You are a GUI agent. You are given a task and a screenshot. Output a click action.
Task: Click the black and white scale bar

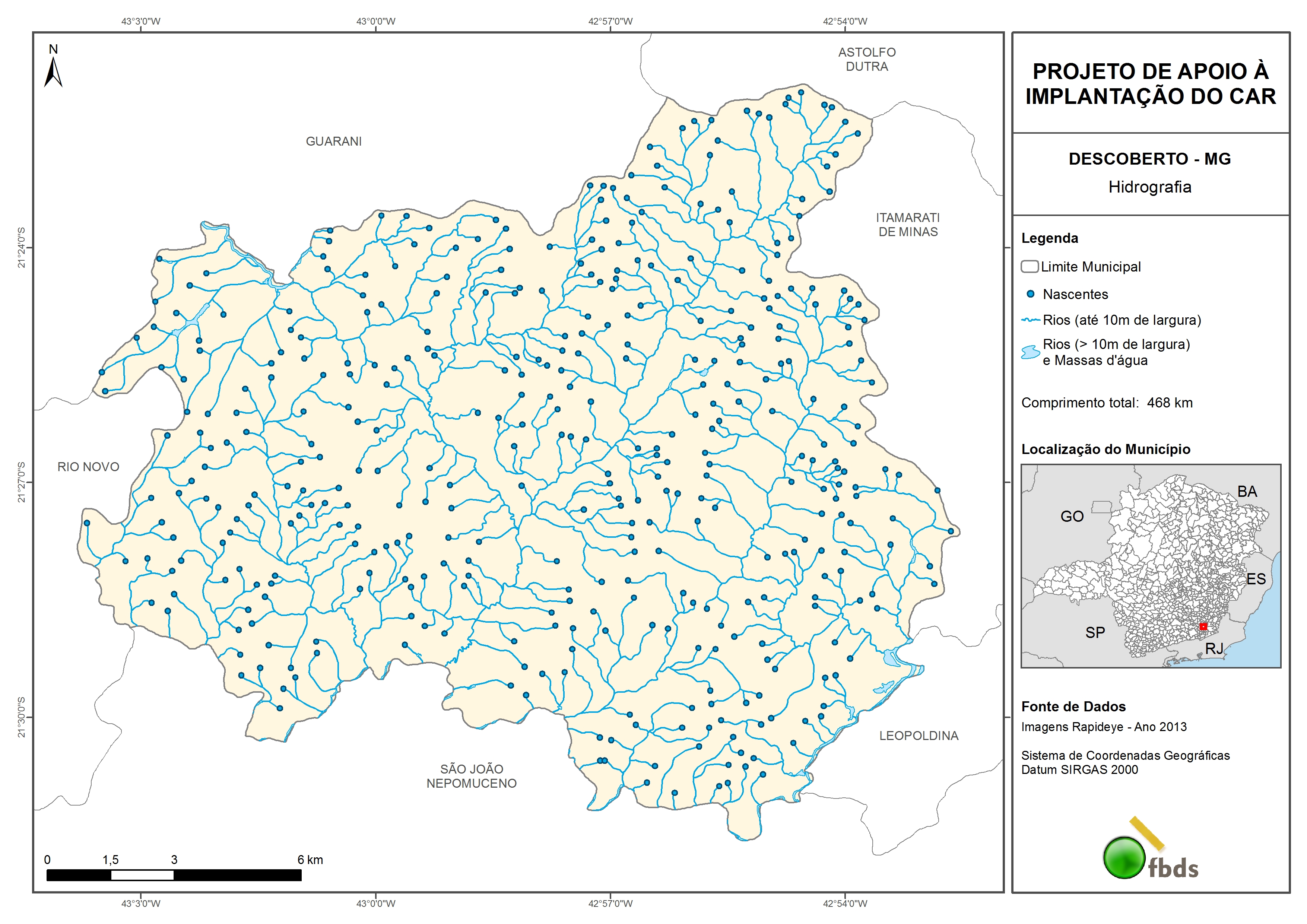click(x=174, y=875)
